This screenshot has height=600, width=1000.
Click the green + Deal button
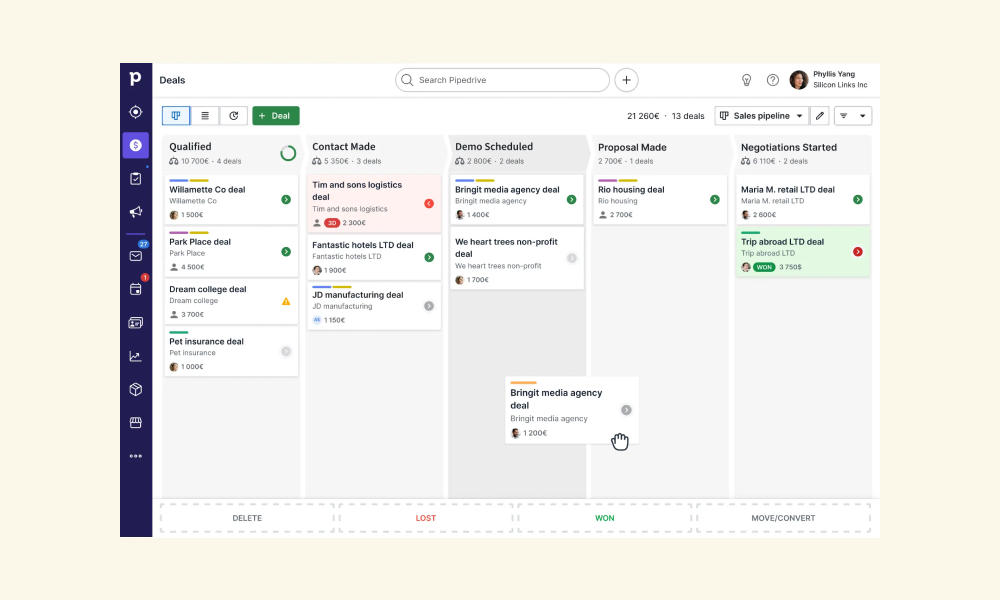point(276,115)
